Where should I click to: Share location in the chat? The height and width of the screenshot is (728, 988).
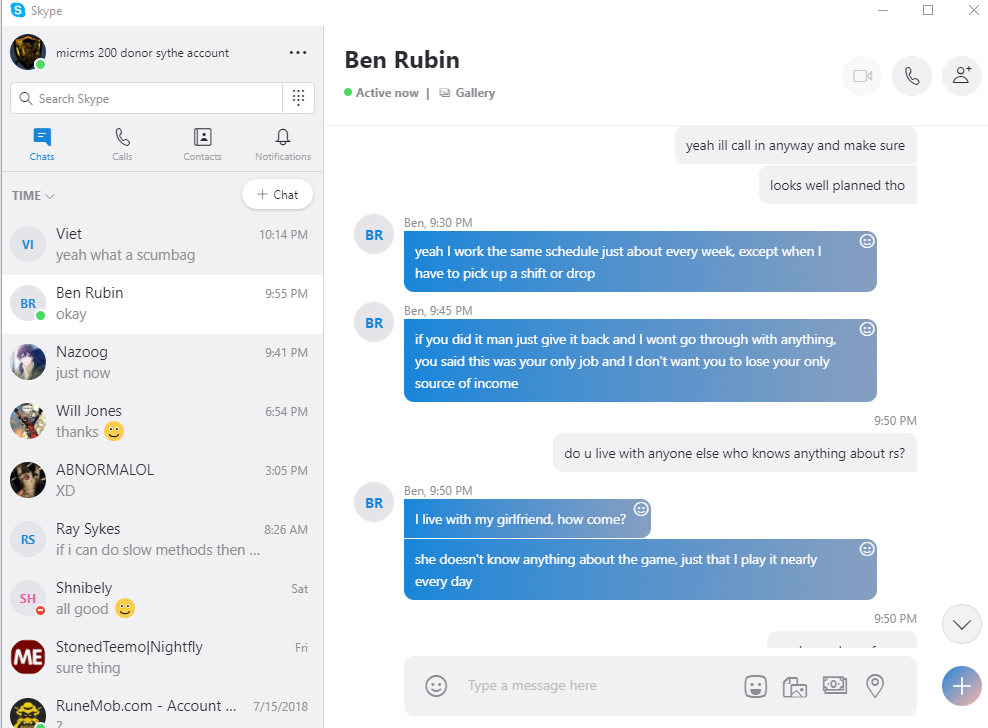[x=875, y=686]
